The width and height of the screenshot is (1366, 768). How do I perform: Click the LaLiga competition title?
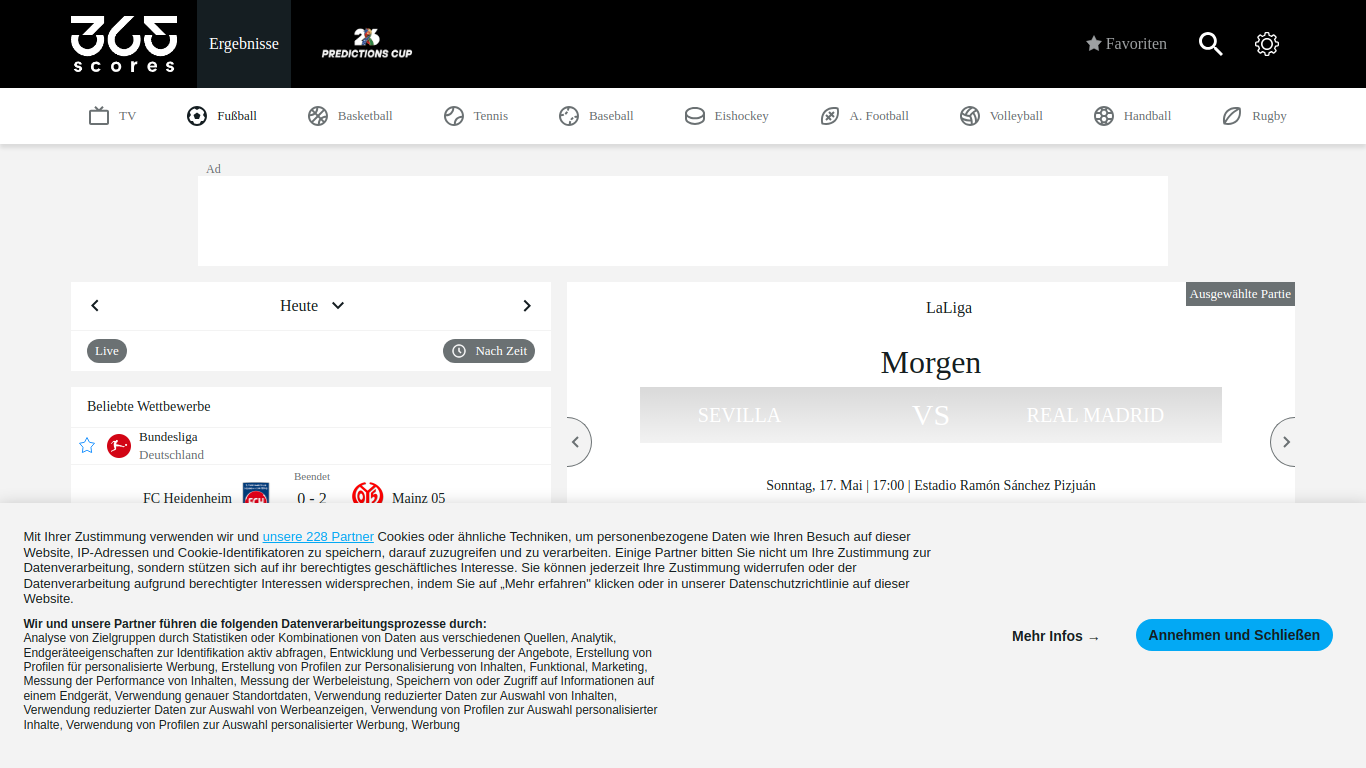tap(949, 308)
